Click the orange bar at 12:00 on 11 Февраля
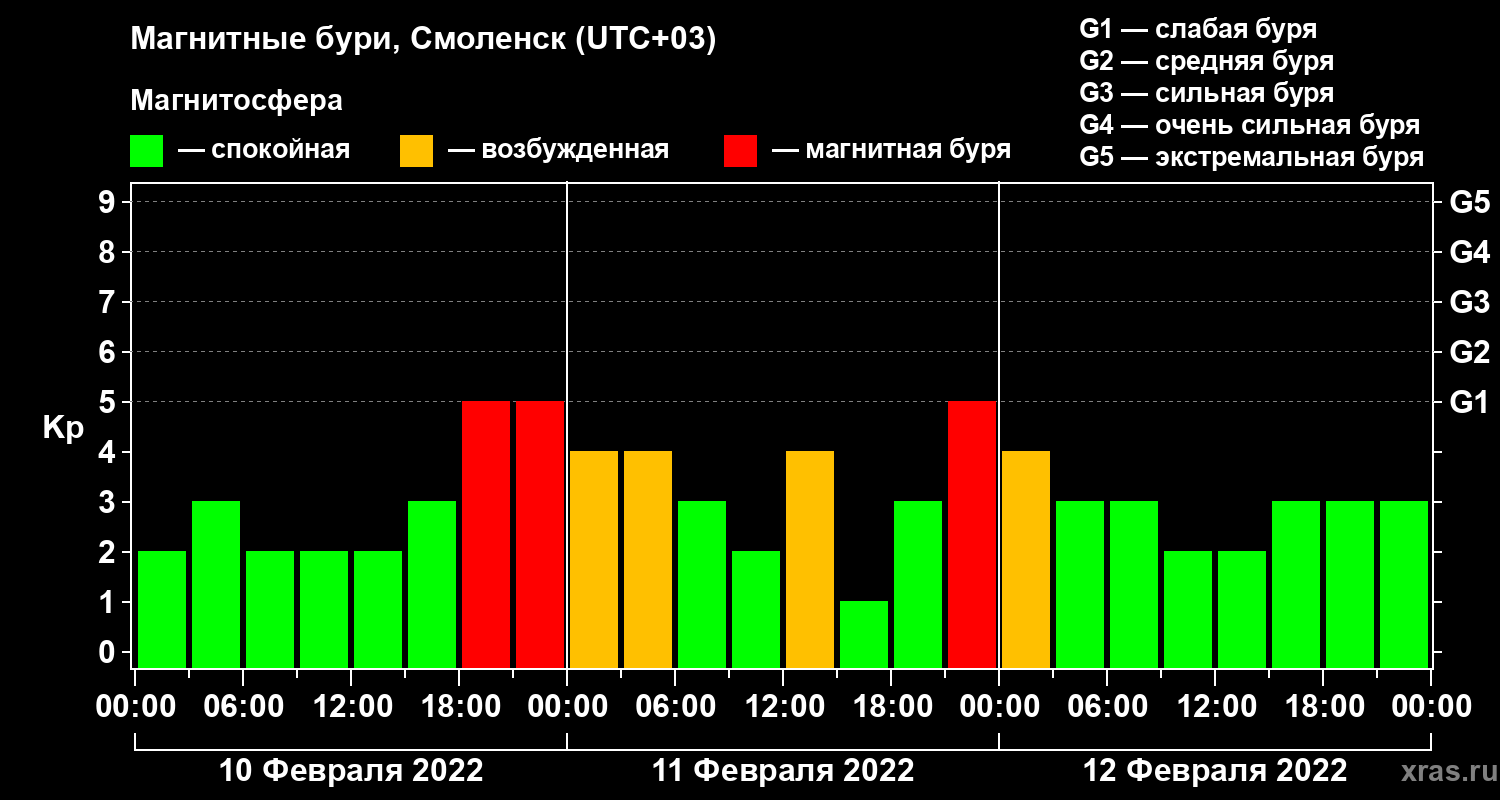Screen dimensions: 1500x800 click(810, 559)
